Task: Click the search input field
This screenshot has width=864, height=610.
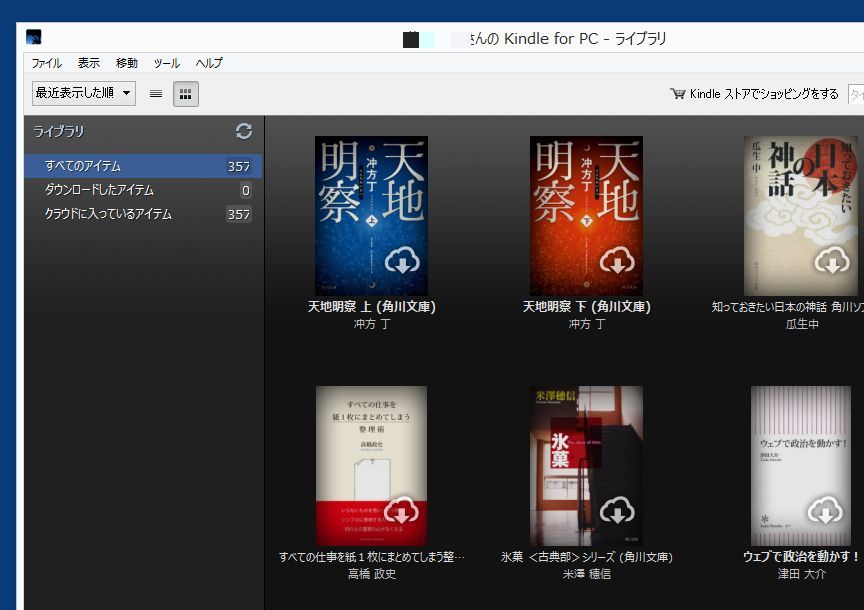Action: point(856,94)
